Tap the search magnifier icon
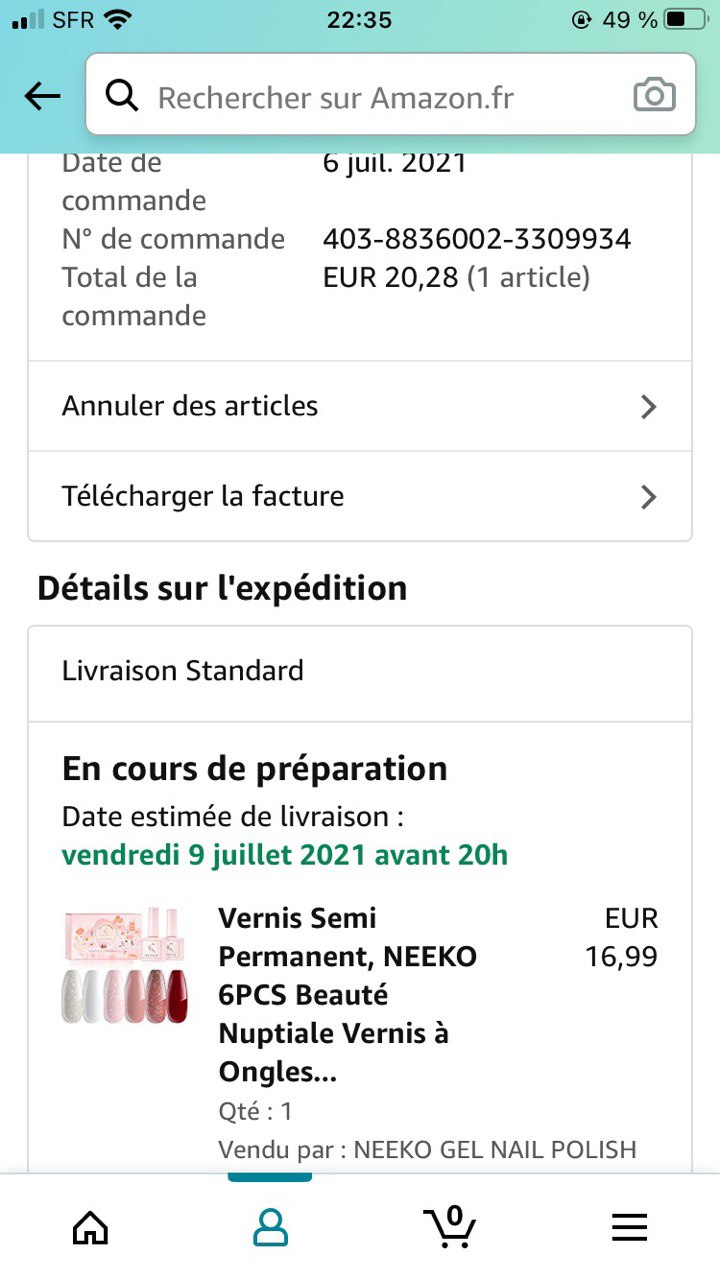The width and height of the screenshot is (720, 1280). (x=122, y=96)
